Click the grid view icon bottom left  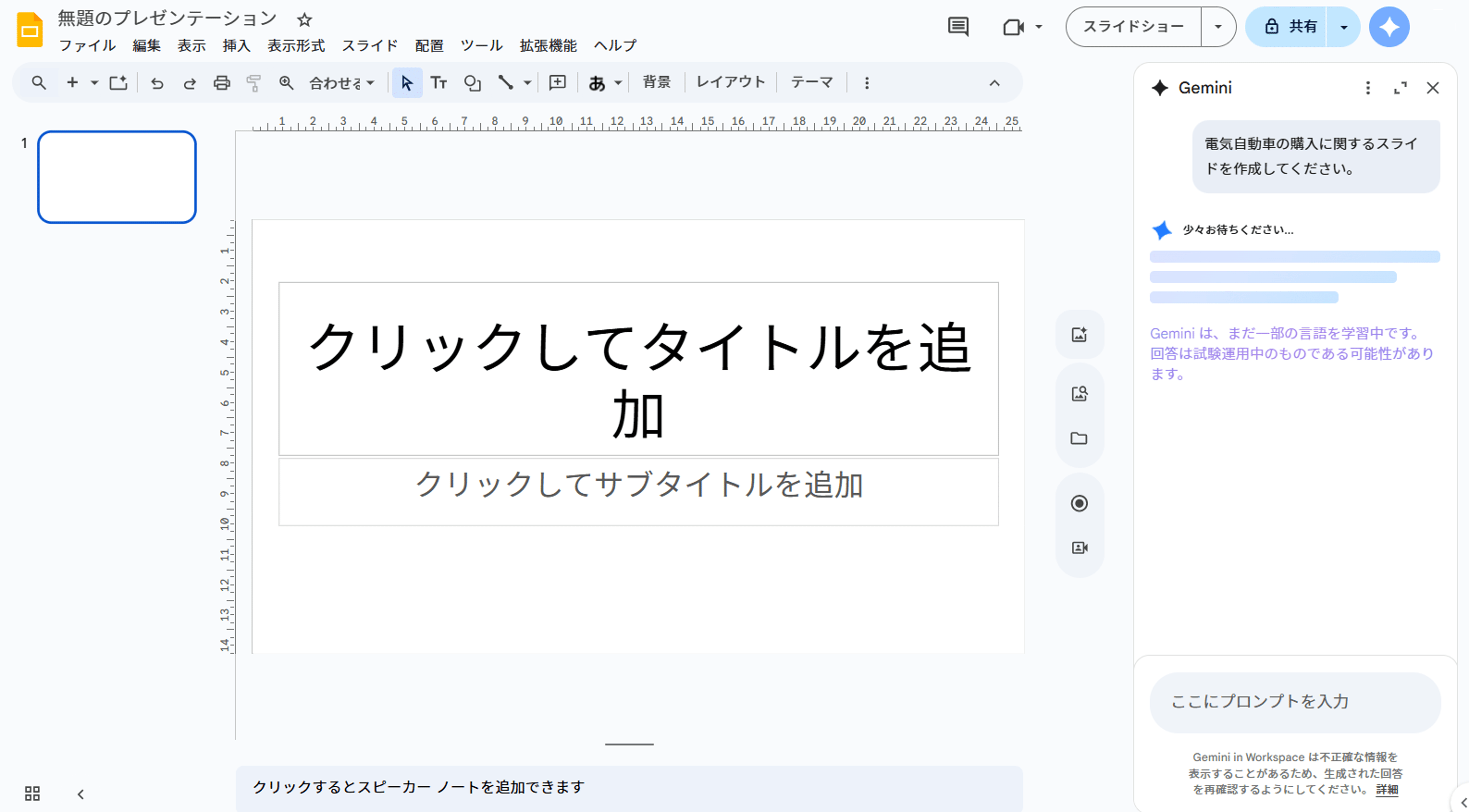pyautogui.click(x=32, y=793)
